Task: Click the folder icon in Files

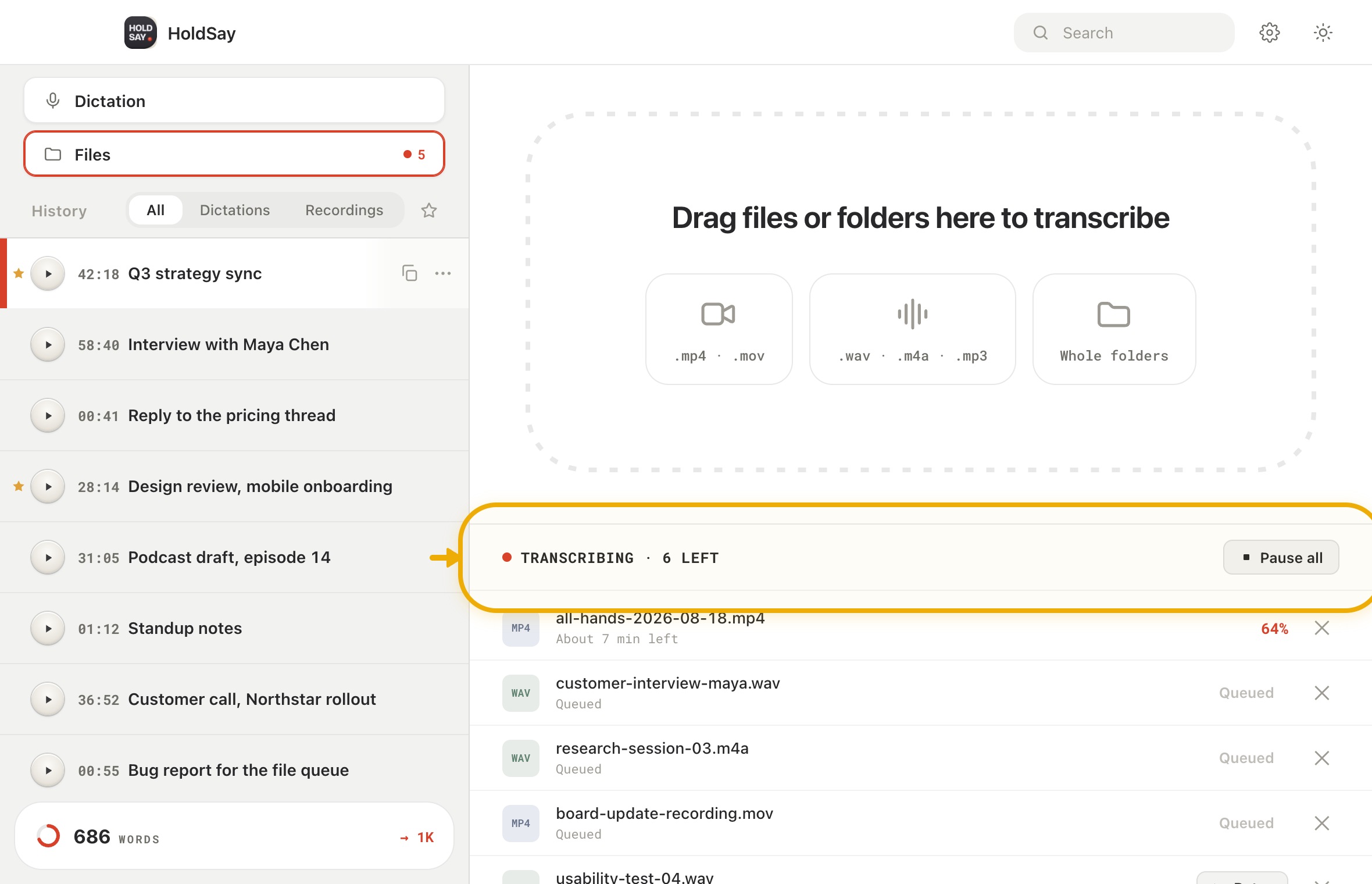Action: [53, 154]
